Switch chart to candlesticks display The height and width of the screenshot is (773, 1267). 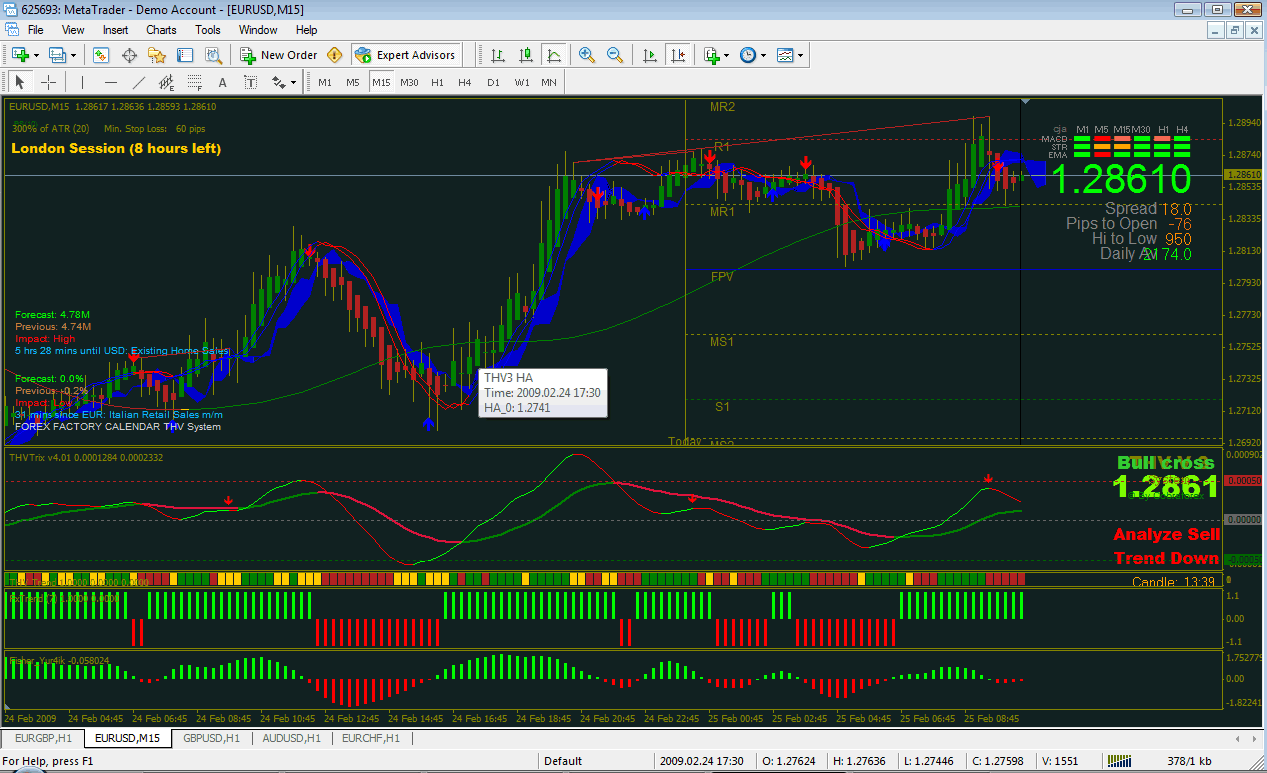click(x=526, y=56)
